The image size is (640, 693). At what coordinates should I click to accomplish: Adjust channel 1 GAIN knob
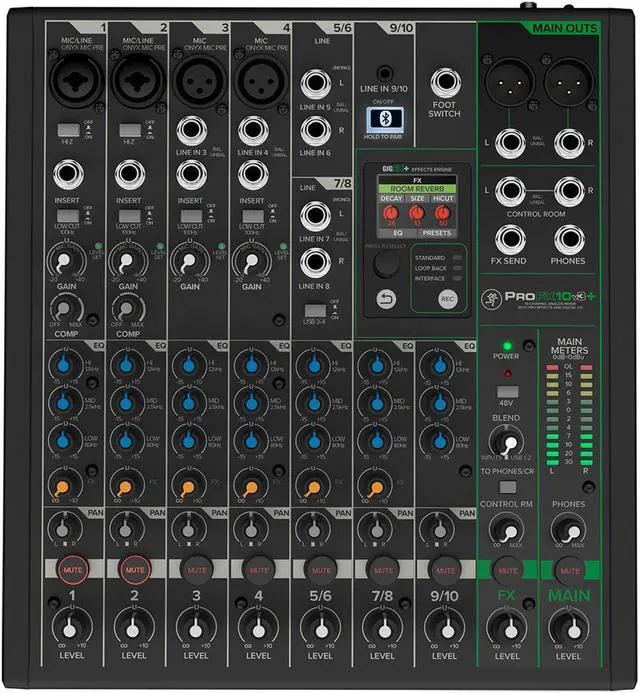[x=66, y=262]
